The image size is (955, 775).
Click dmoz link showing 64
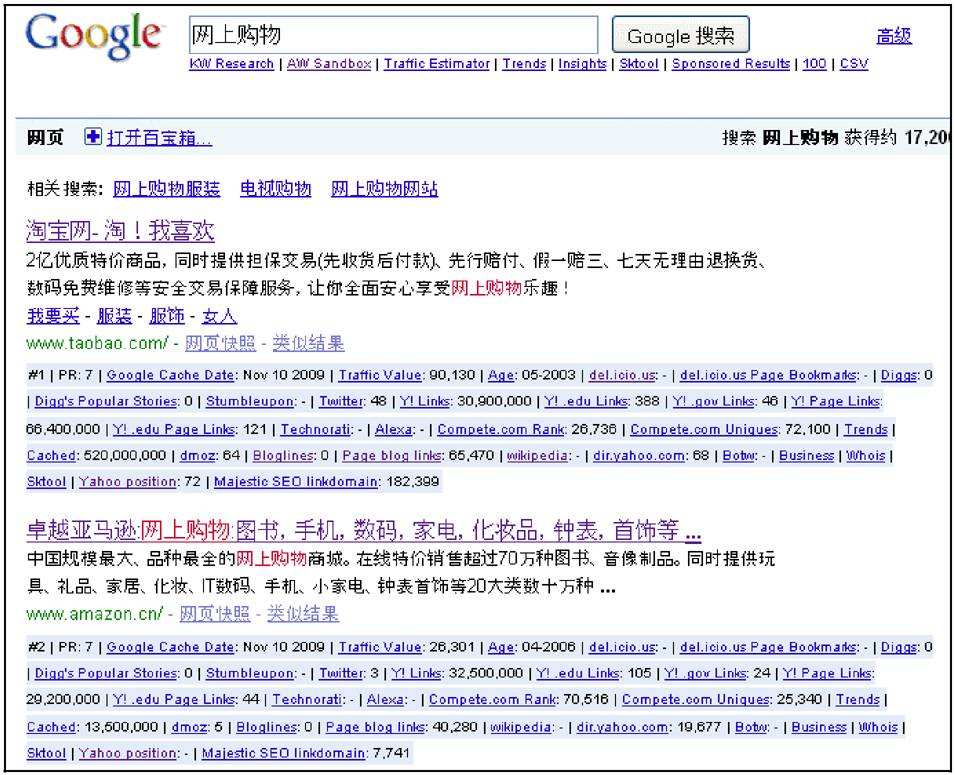point(199,456)
